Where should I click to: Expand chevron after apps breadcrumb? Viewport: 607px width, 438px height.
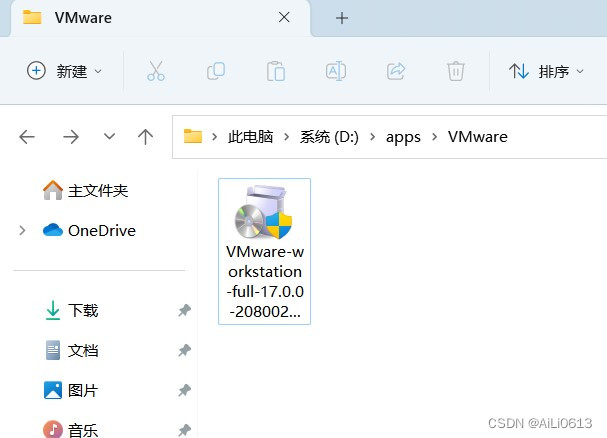[x=434, y=137]
